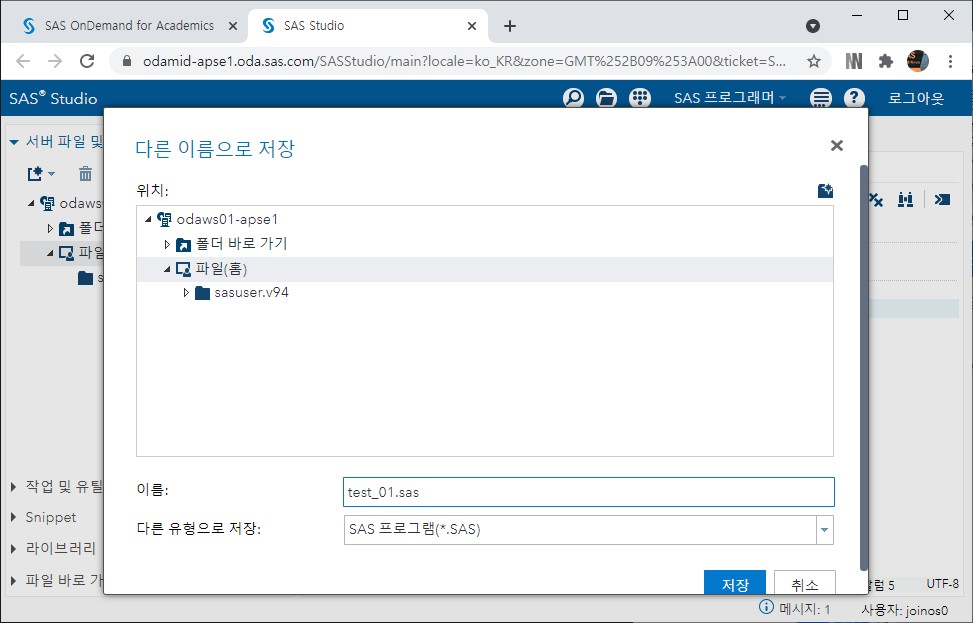Screen dimensions: 973x623
Task: Open the new item dropdown arrow in sidebar
Action: click(52, 174)
